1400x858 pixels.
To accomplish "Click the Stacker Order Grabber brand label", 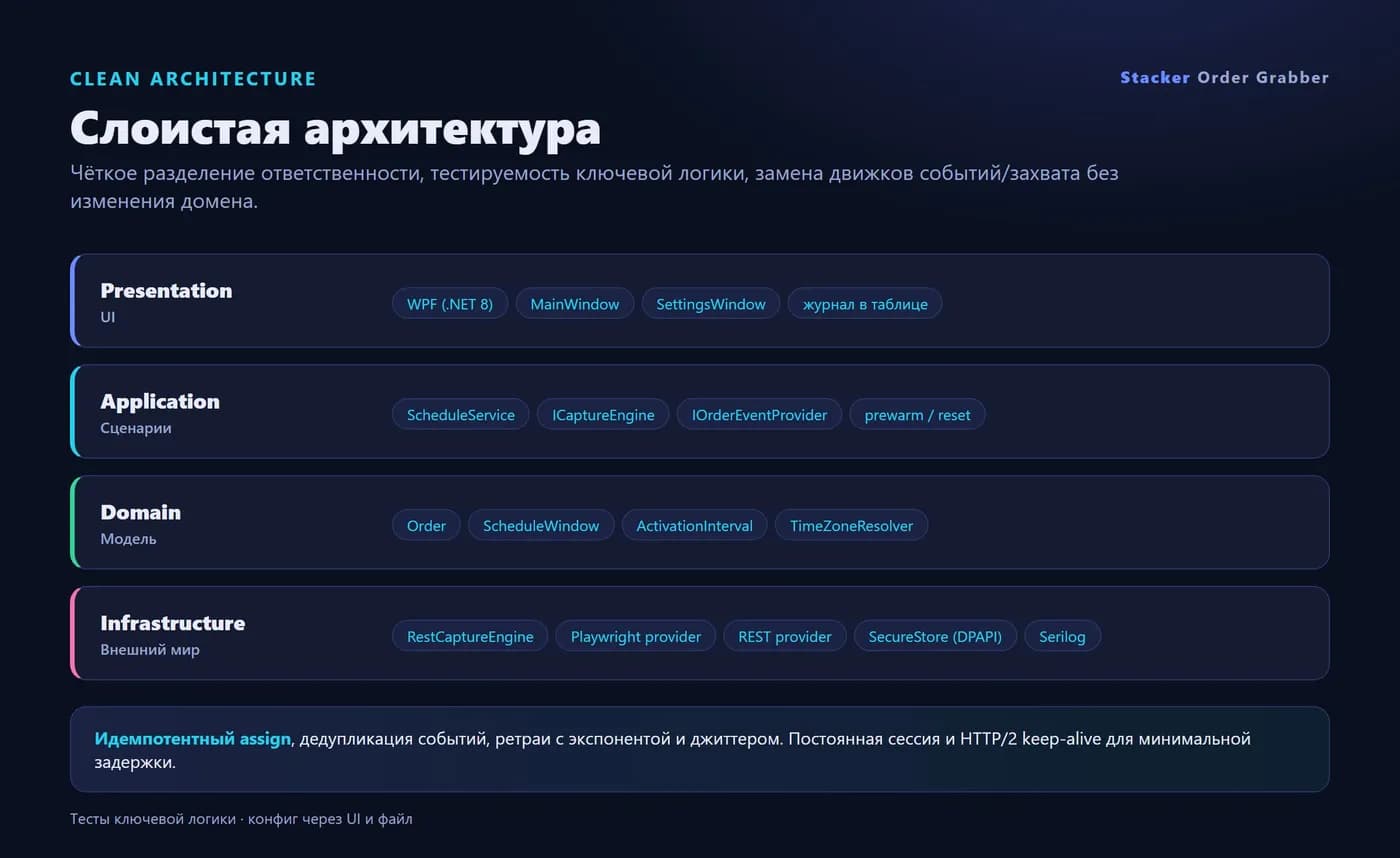I will [1224, 78].
